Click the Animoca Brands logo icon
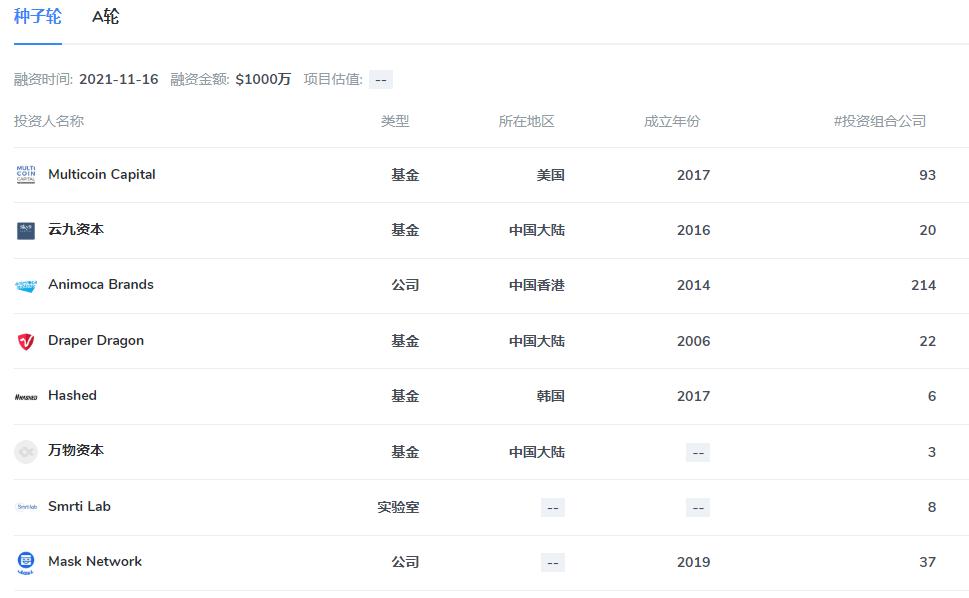Image resolution: width=969 pixels, height=598 pixels. click(x=26, y=284)
